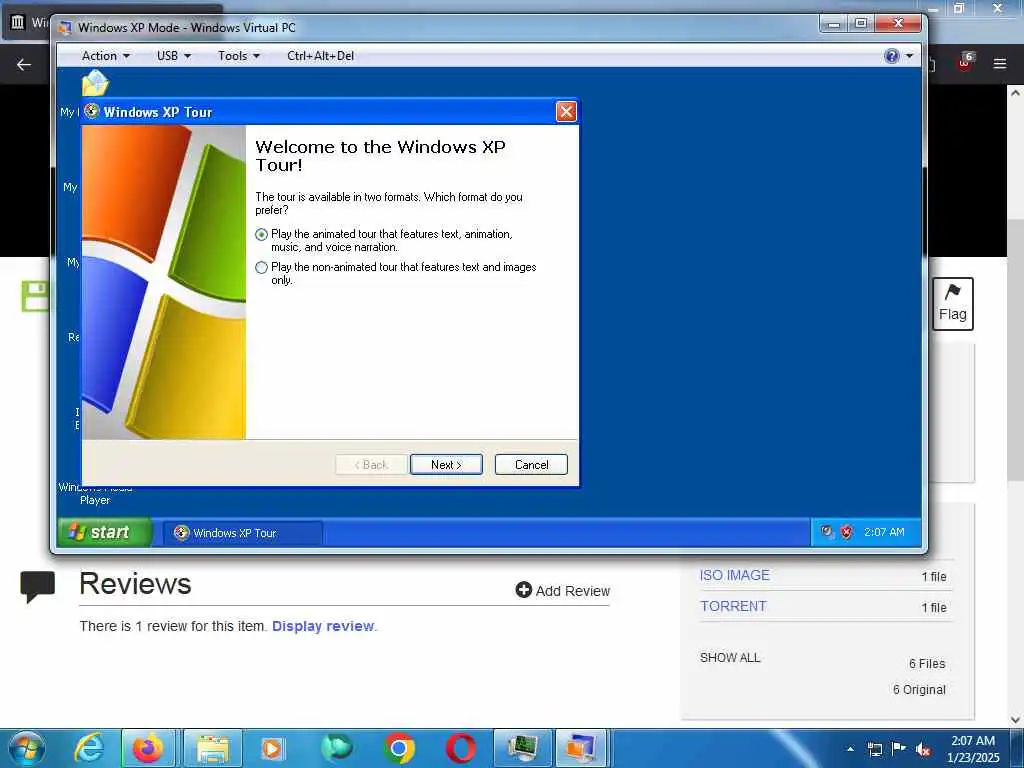The height and width of the screenshot is (768, 1024).
Task: Open the USB menu in Virtual PC
Action: tap(174, 56)
